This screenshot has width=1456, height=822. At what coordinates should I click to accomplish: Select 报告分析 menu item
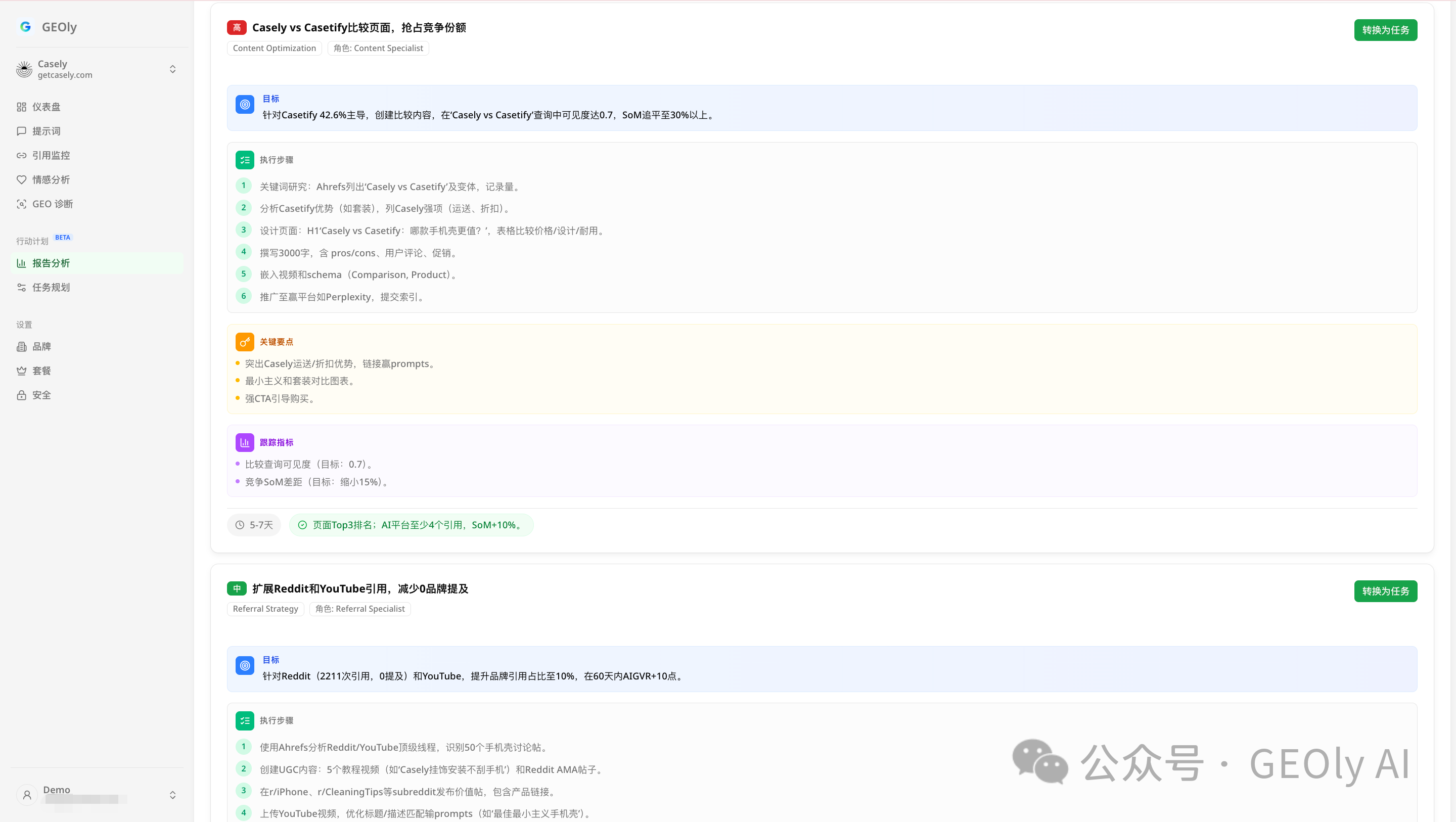click(x=97, y=263)
